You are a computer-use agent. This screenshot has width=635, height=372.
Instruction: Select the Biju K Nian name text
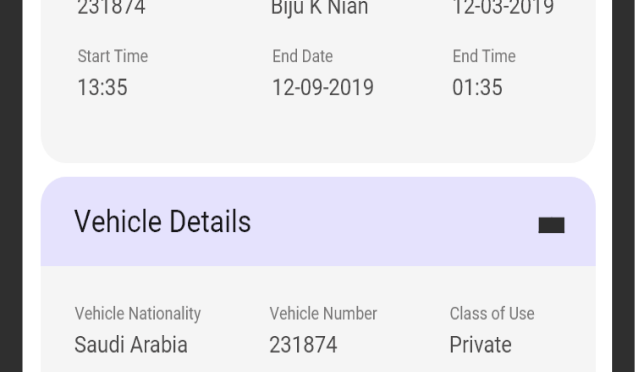point(320,7)
